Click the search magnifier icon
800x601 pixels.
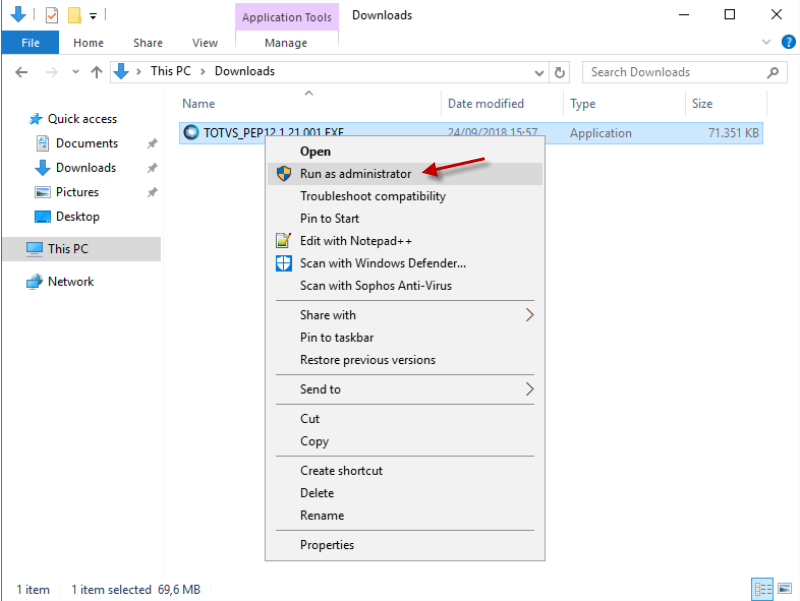click(x=772, y=72)
